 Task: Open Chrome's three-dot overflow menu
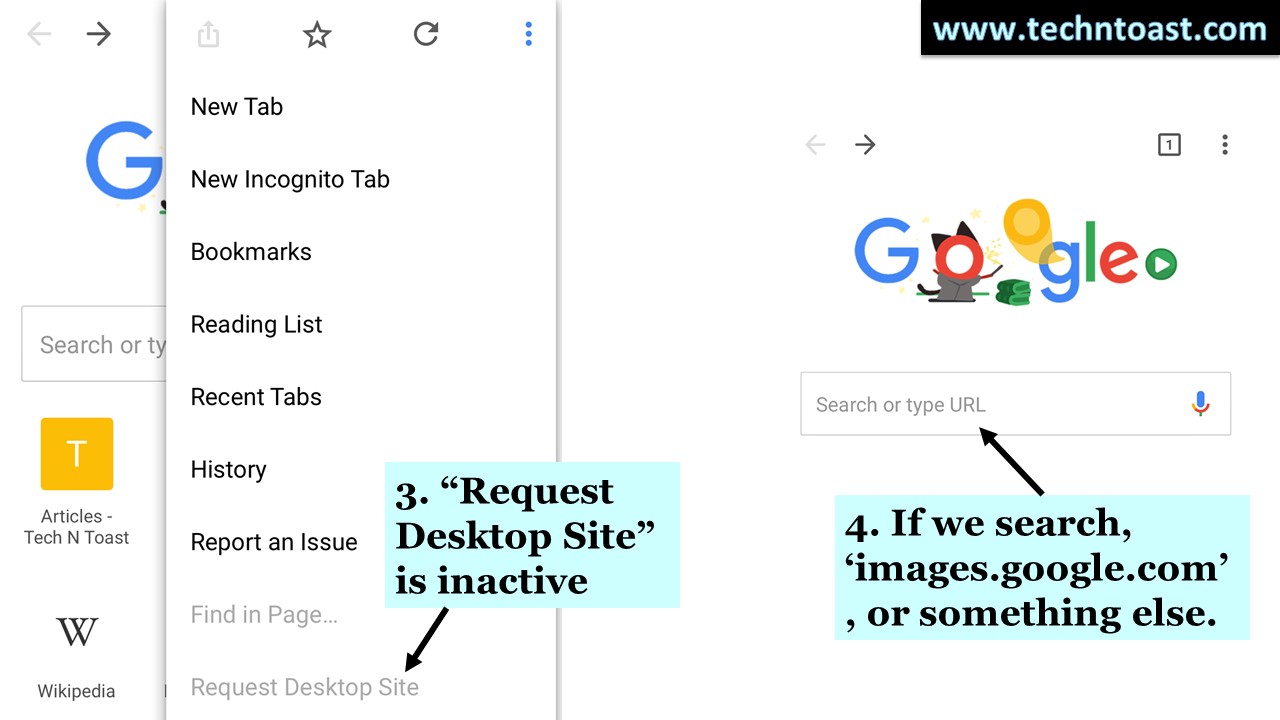coord(528,33)
